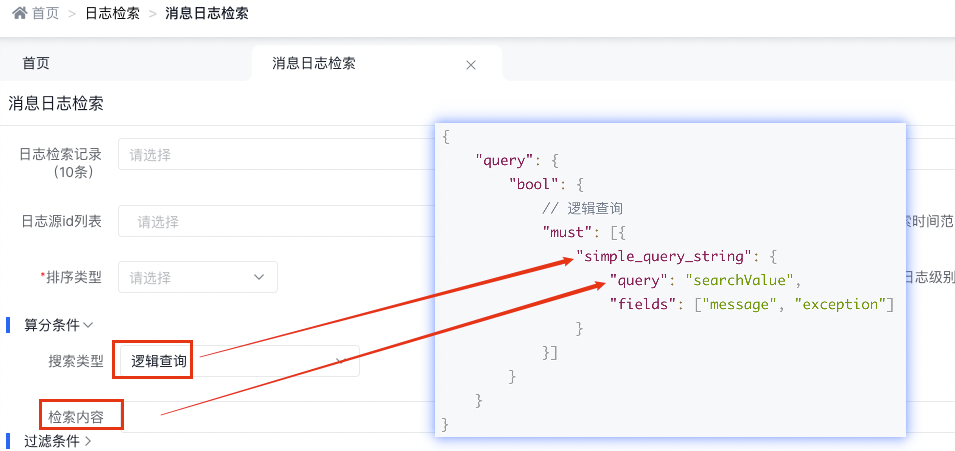Open the 日志检索记录 select field
955x451 pixels.
(276, 155)
